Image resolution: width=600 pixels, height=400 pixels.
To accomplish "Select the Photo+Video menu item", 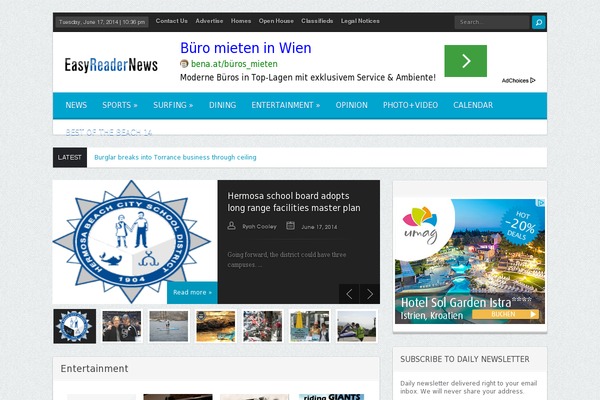I will click(410, 105).
